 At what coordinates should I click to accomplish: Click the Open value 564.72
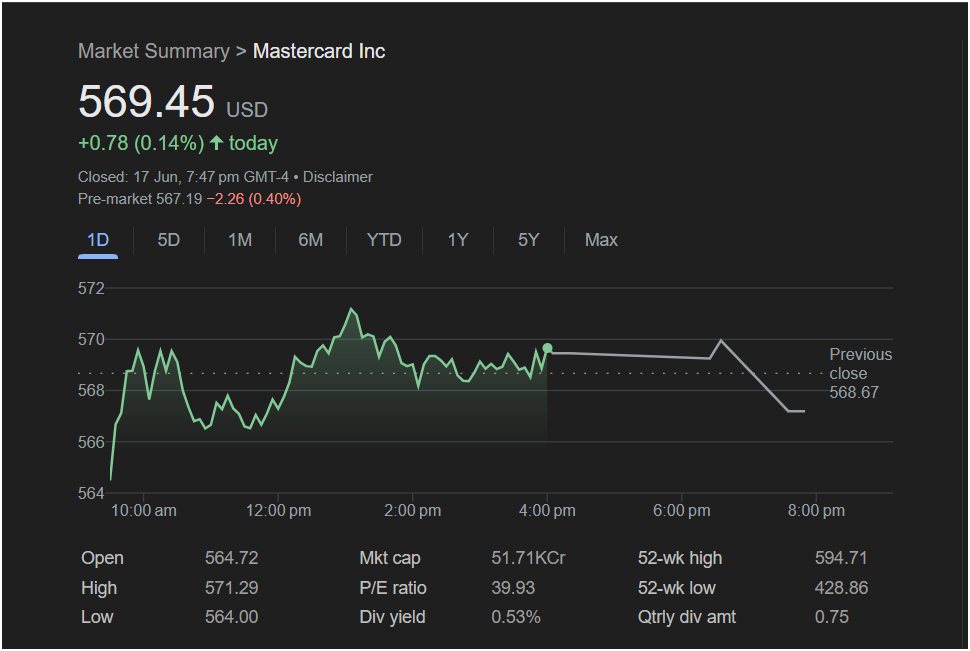tap(231, 558)
